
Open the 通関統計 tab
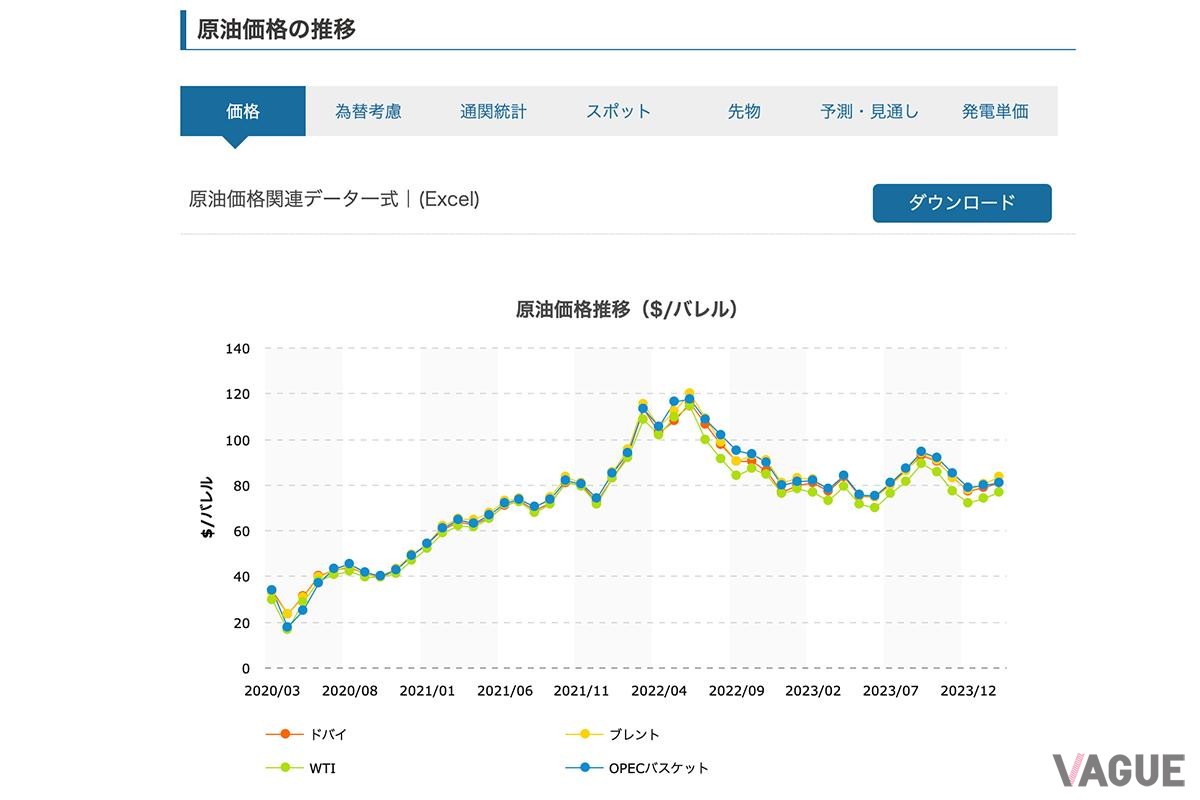point(494,111)
